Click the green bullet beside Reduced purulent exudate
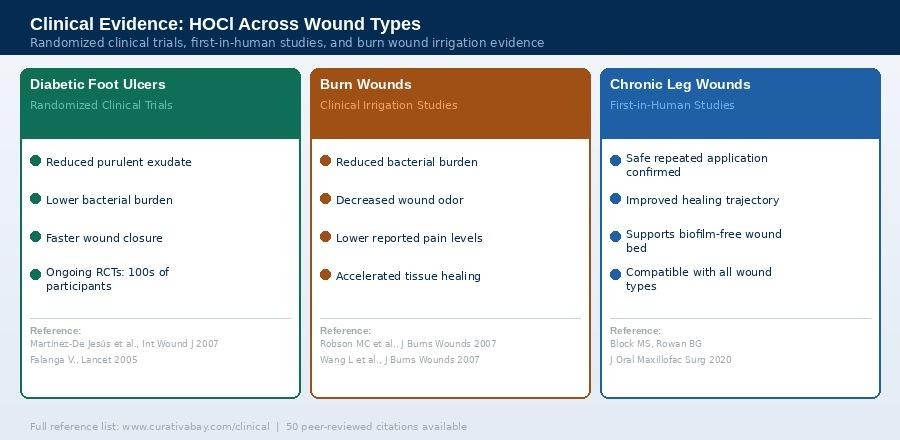The width and height of the screenshot is (900, 440). tap(36, 161)
